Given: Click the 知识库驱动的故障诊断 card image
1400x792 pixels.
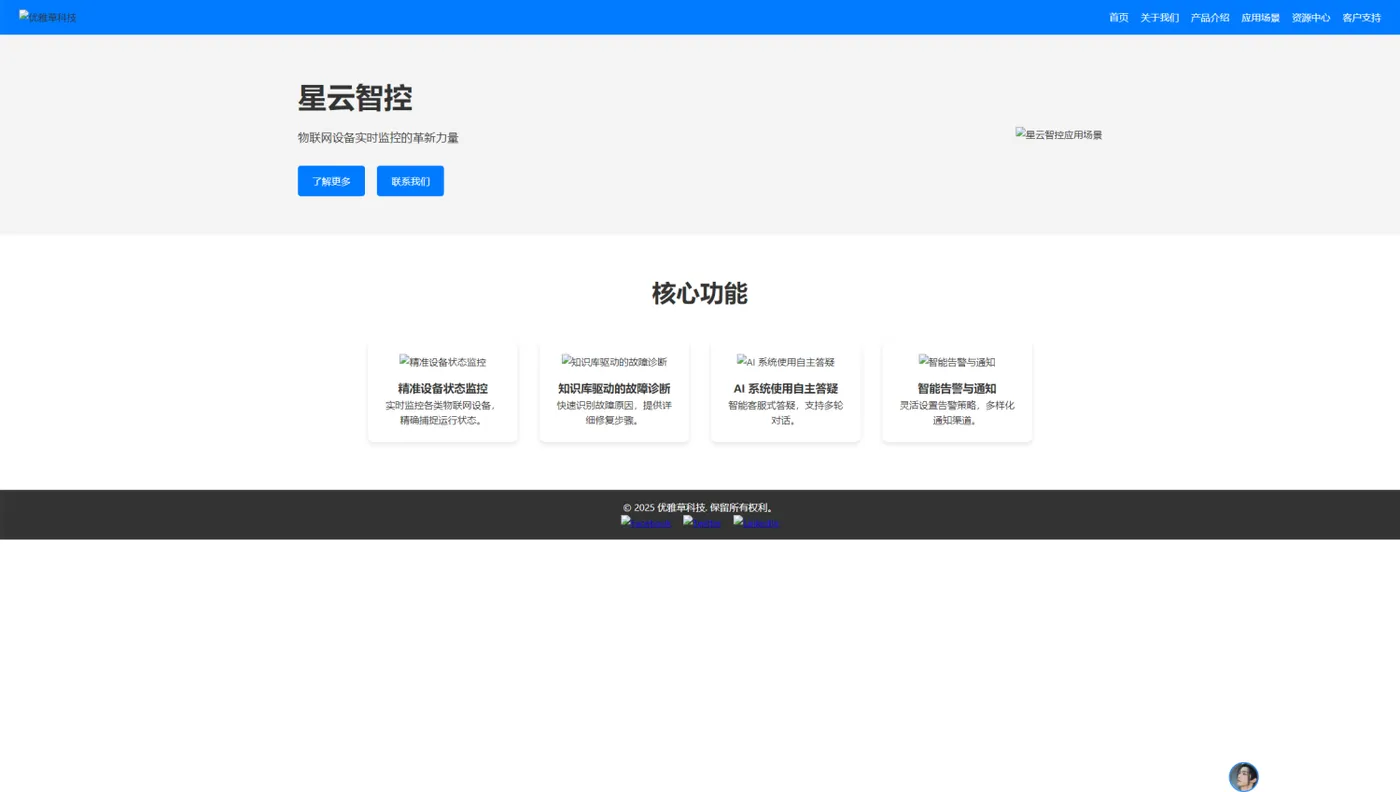Looking at the screenshot, I should pos(614,362).
